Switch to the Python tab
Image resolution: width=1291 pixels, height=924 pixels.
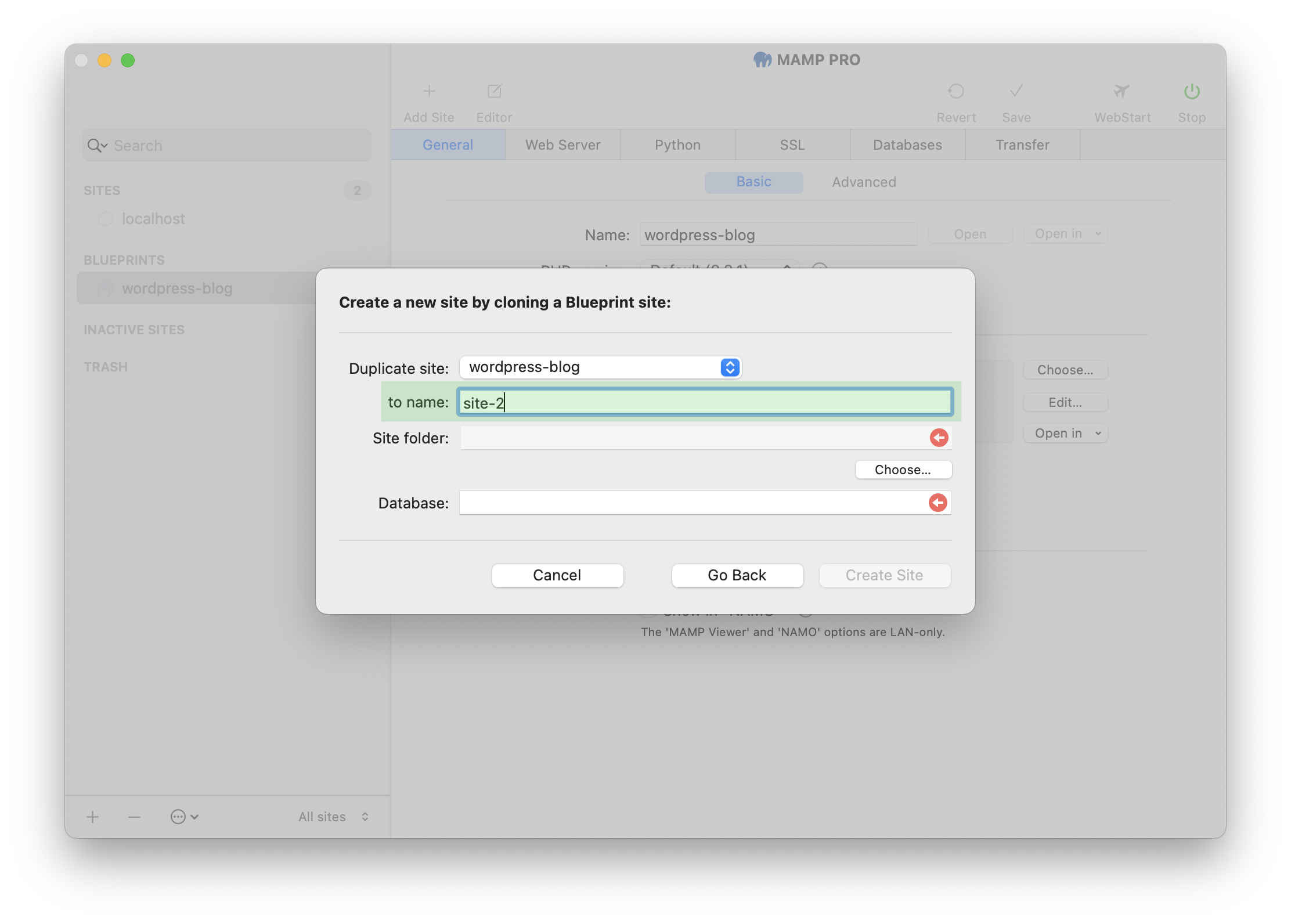[678, 145]
